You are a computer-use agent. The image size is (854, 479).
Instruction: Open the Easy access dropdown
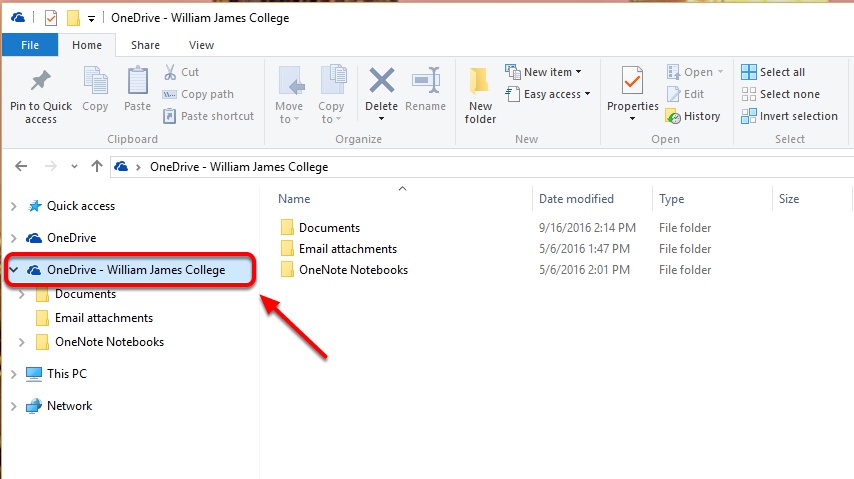click(x=587, y=94)
